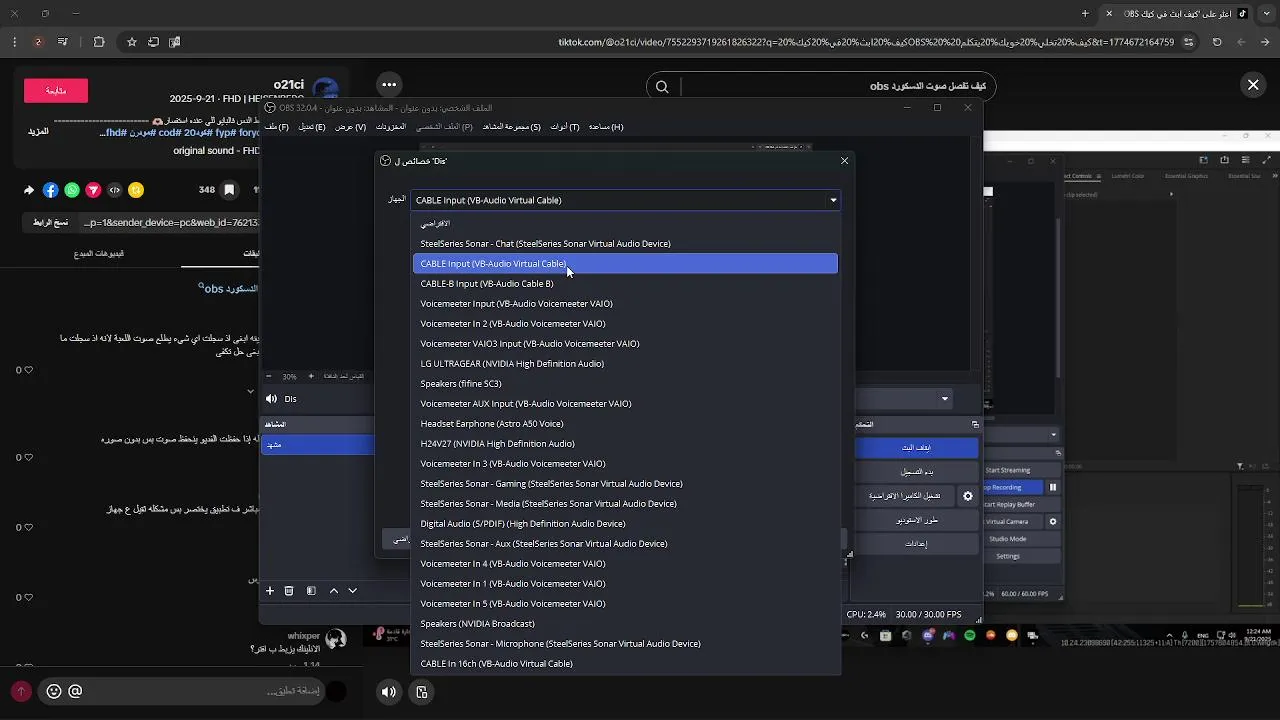Click the copy link button
The image size is (1280, 720).
click(50, 222)
